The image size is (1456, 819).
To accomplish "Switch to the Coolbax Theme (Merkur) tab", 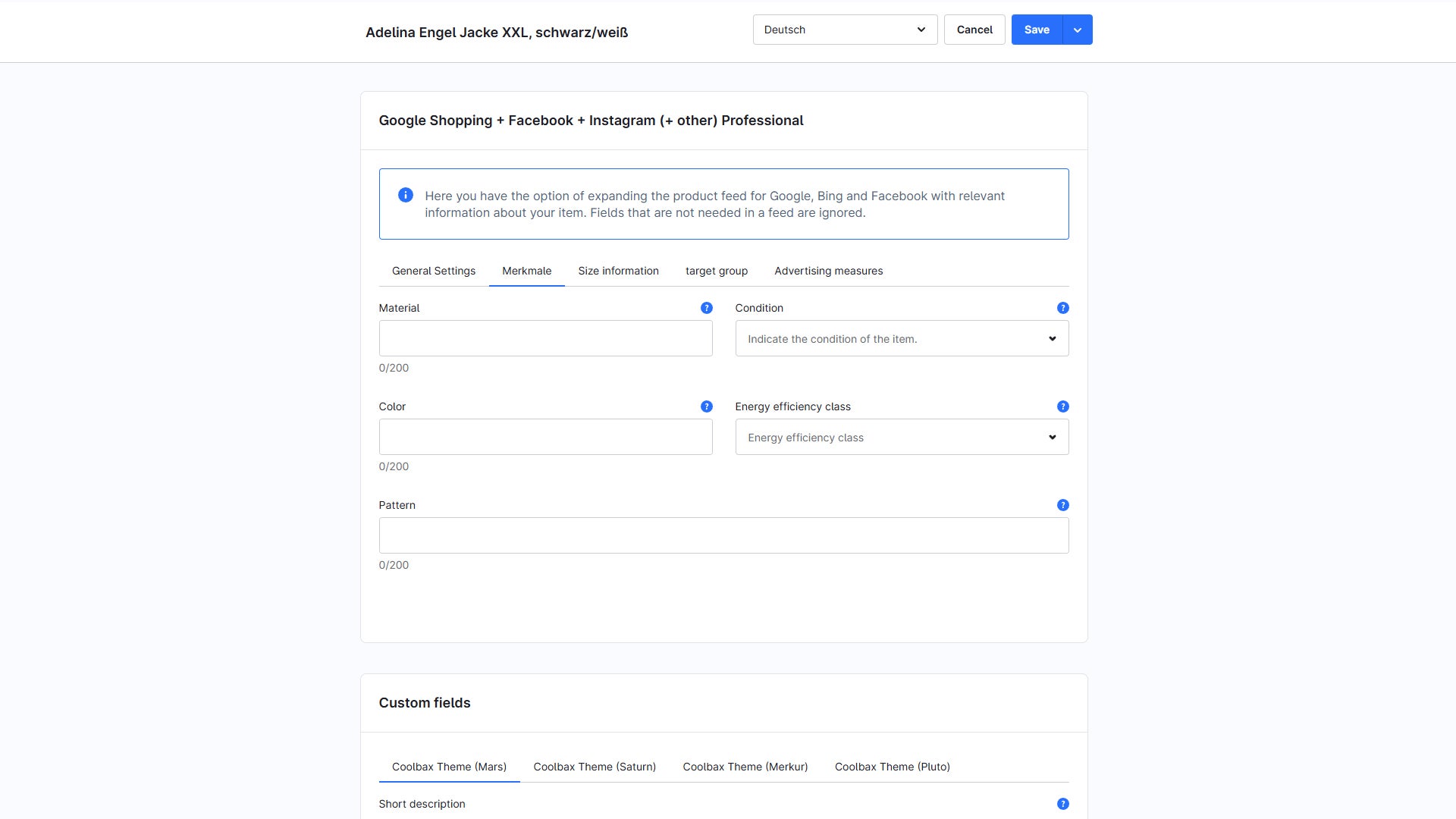I will pos(745,767).
